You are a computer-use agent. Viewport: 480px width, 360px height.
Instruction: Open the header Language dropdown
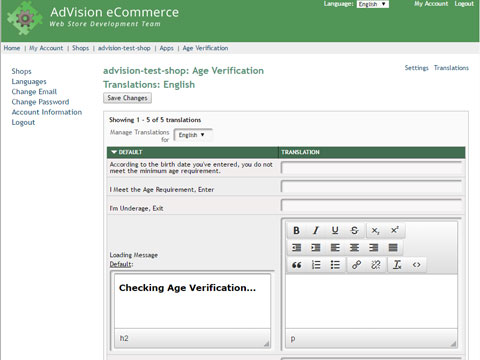tap(372, 4)
